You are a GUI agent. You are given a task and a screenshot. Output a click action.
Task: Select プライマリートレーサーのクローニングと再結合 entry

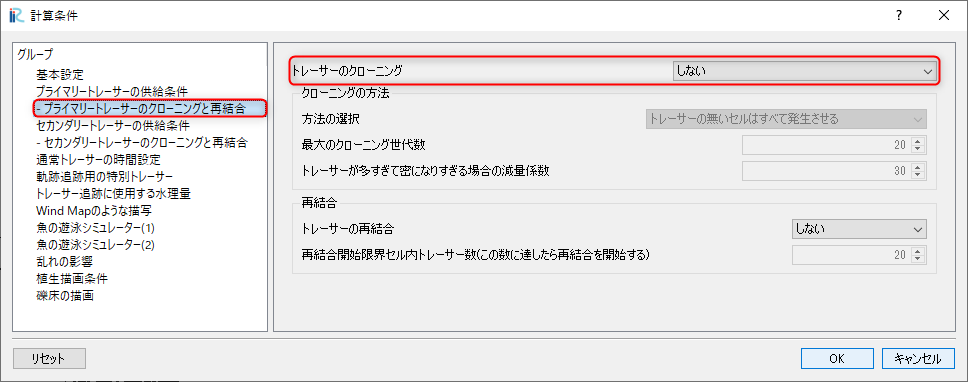pyautogui.click(x=141, y=109)
